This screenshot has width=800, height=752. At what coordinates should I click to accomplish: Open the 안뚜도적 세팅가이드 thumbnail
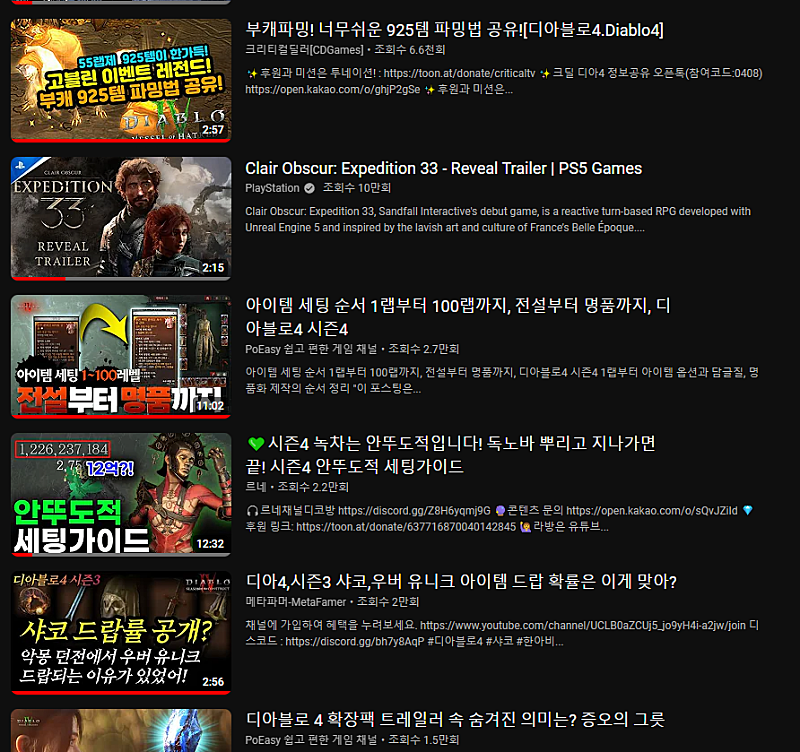click(x=121, y=494)
